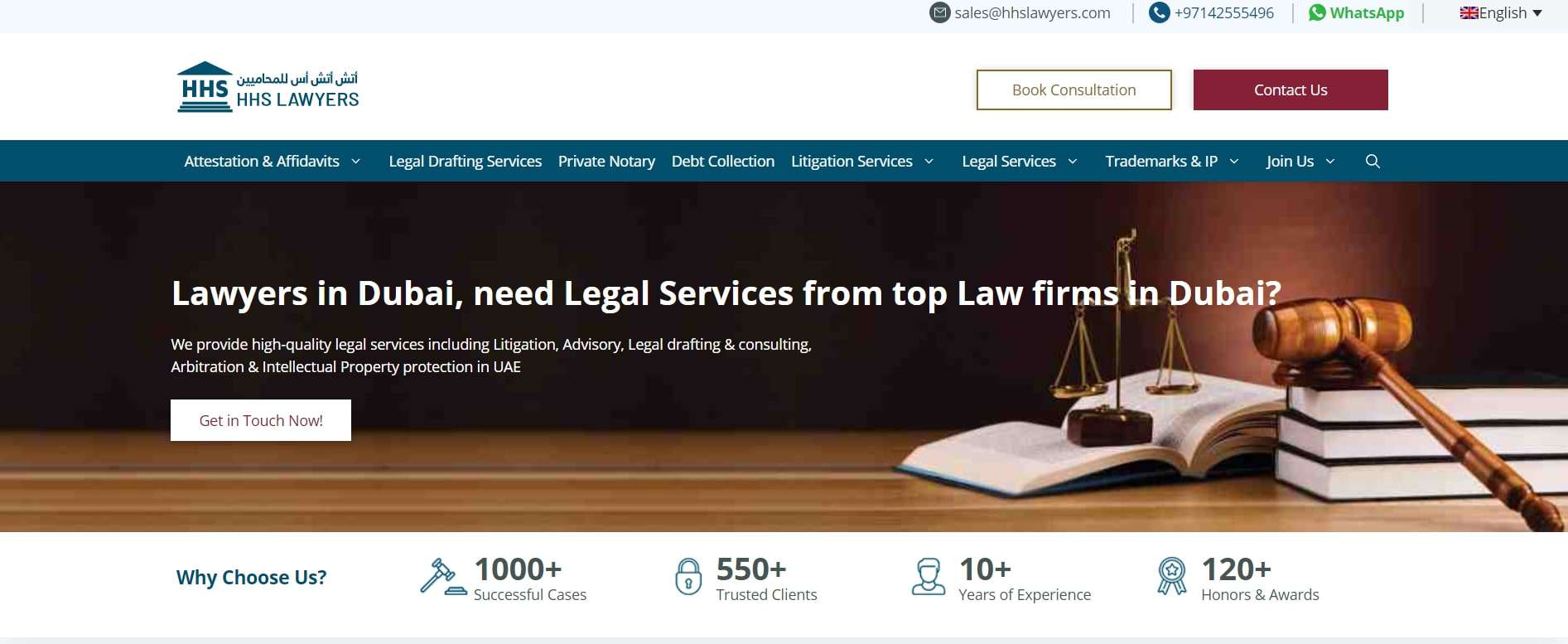
Task: Click the phone call icon
Action: pyautogui.click(x=1159, y=12)
